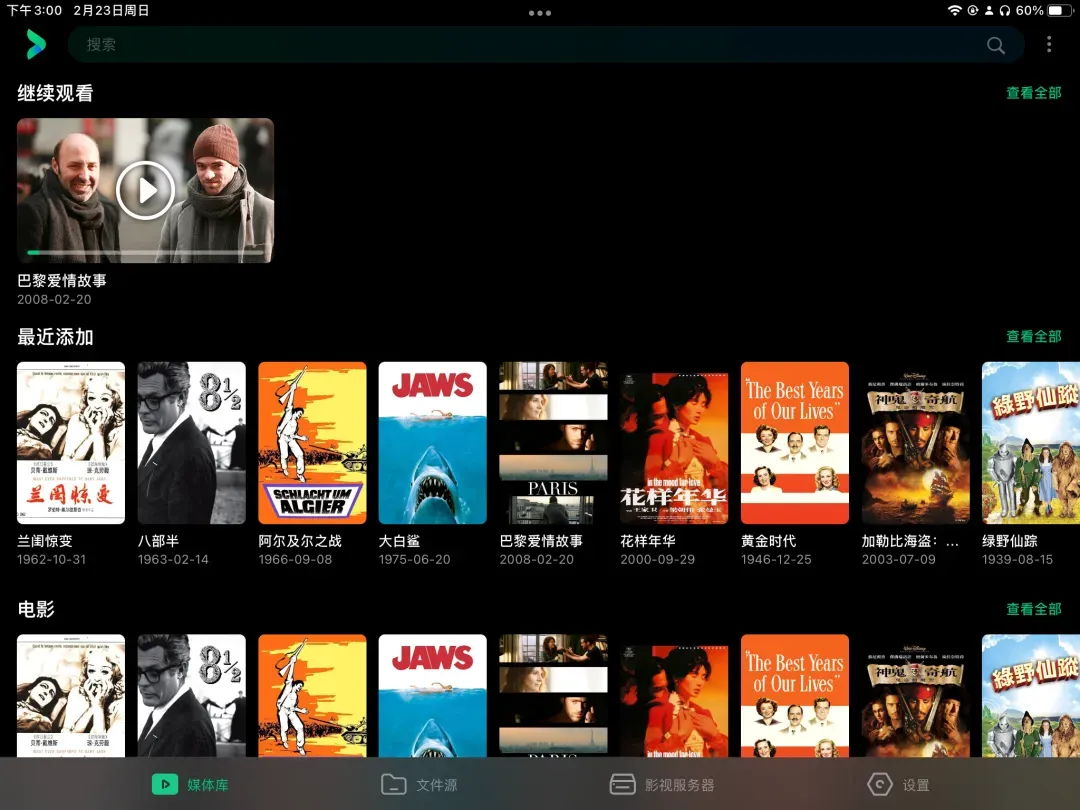The image size is (1080, 810).
Task: Tap the three-dot multitasking indicator
Action: [540, 13]
